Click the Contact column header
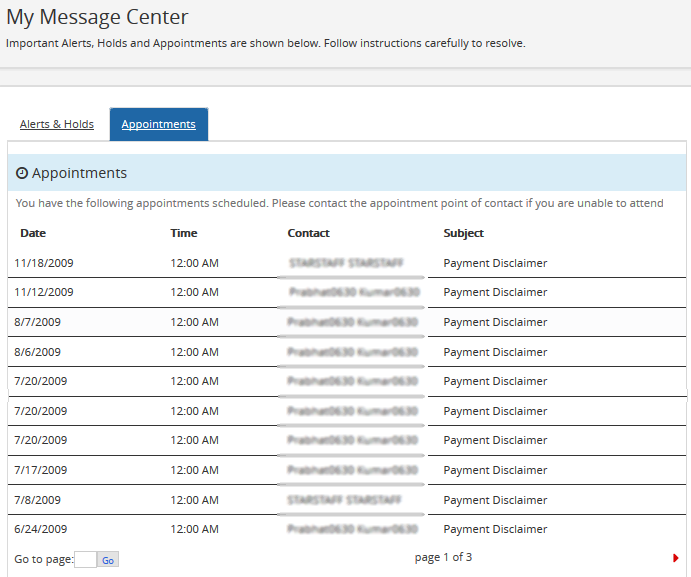The height and width of the screenshot is (577, 691). [308, 233]
